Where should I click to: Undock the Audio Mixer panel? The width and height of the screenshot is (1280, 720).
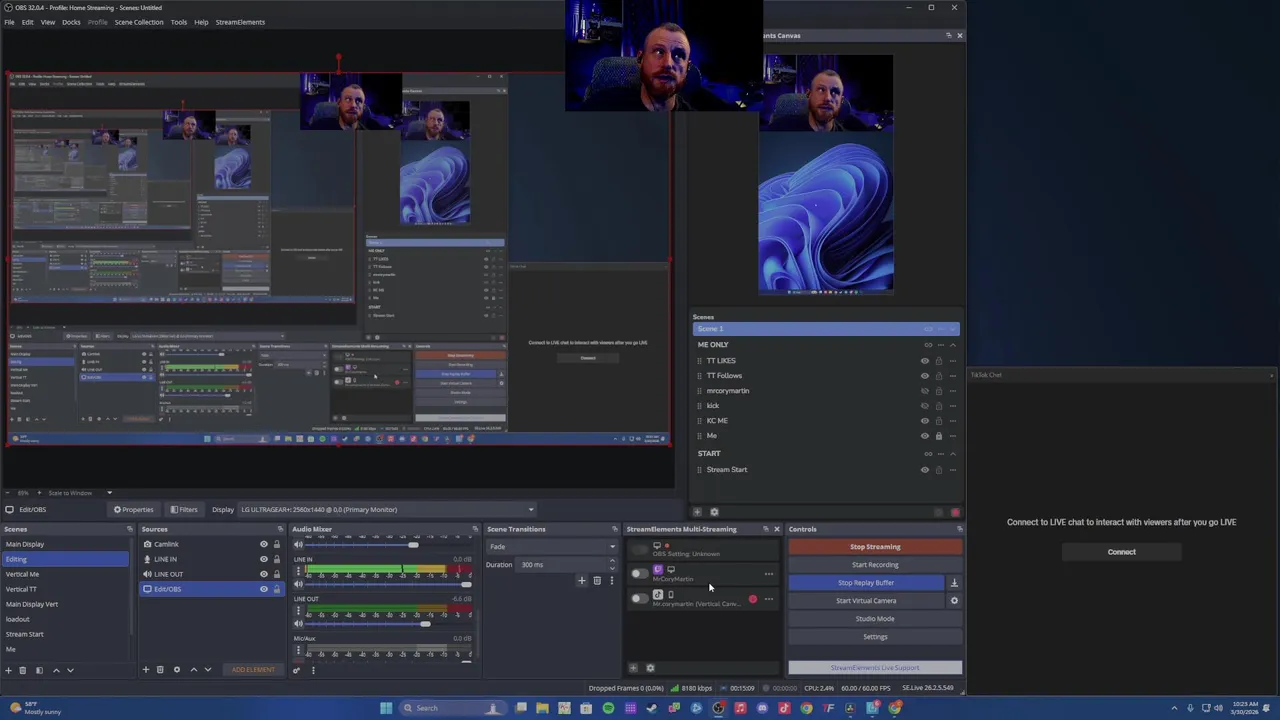(476, 529)
